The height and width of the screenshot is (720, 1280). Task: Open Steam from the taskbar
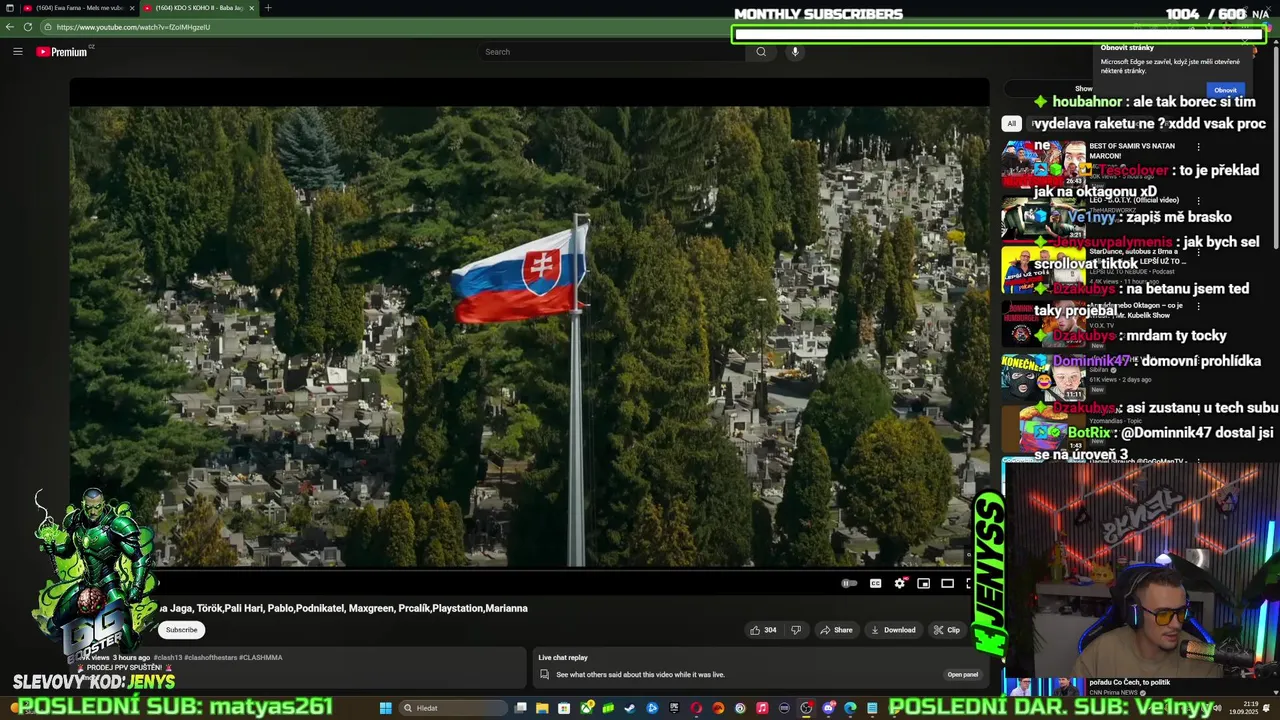pos(630,708)
